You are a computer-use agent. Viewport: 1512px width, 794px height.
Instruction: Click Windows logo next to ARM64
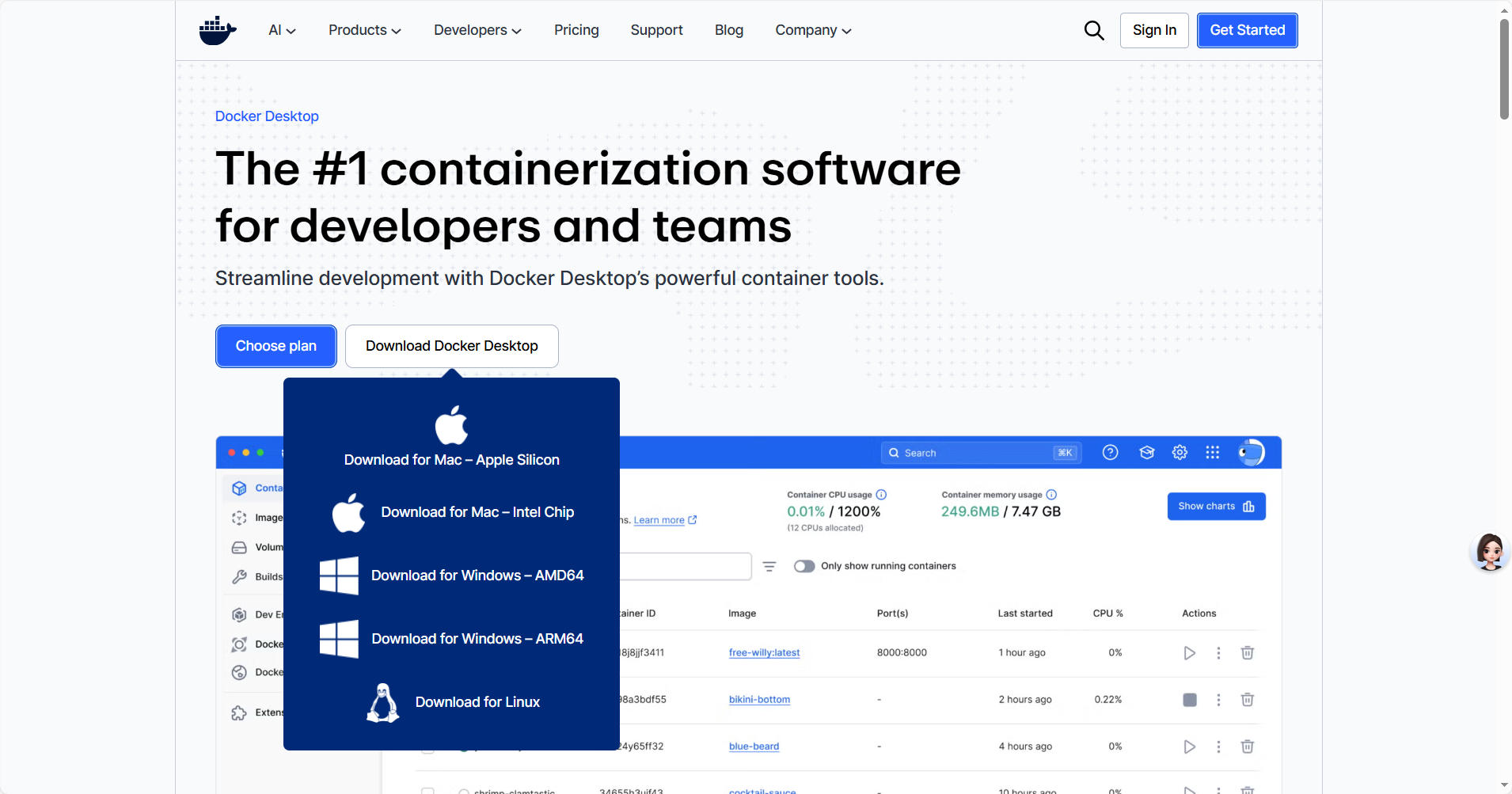pos(339,639)
